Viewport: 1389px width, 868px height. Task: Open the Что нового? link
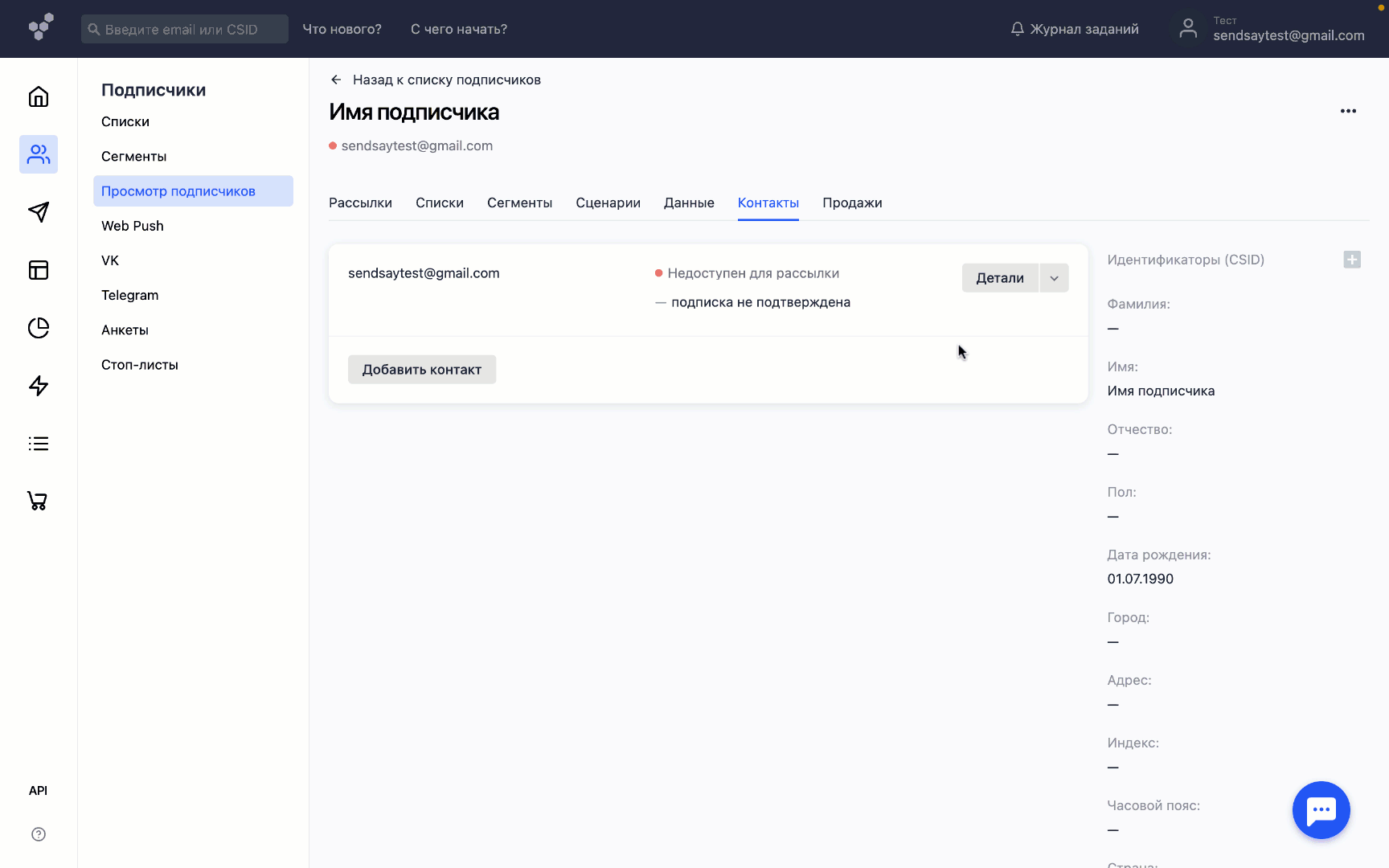pyautogui.click(x=342, y=29)
